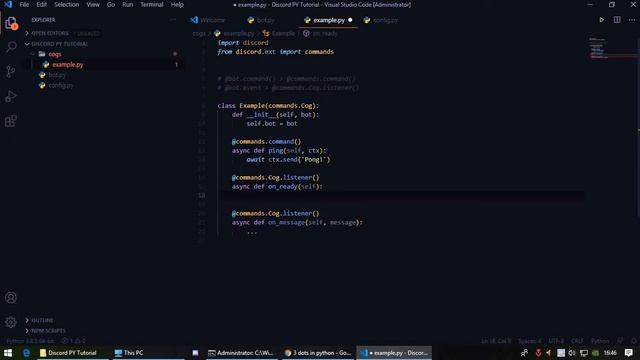Screen dimensions: 640x360
Task: Open the Accounts menu icon
Action: coord(11,298)
